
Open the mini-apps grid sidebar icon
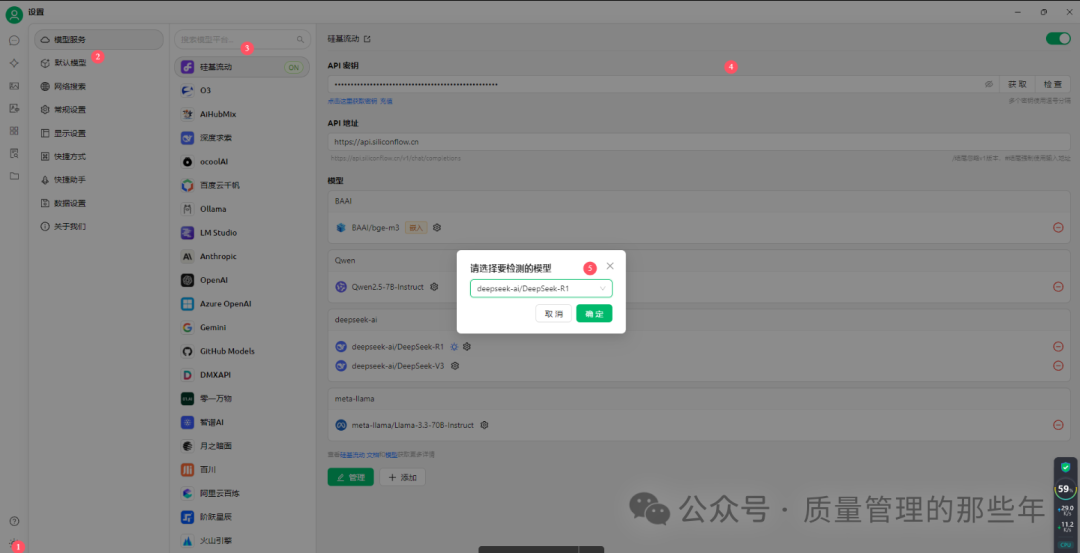14,130
